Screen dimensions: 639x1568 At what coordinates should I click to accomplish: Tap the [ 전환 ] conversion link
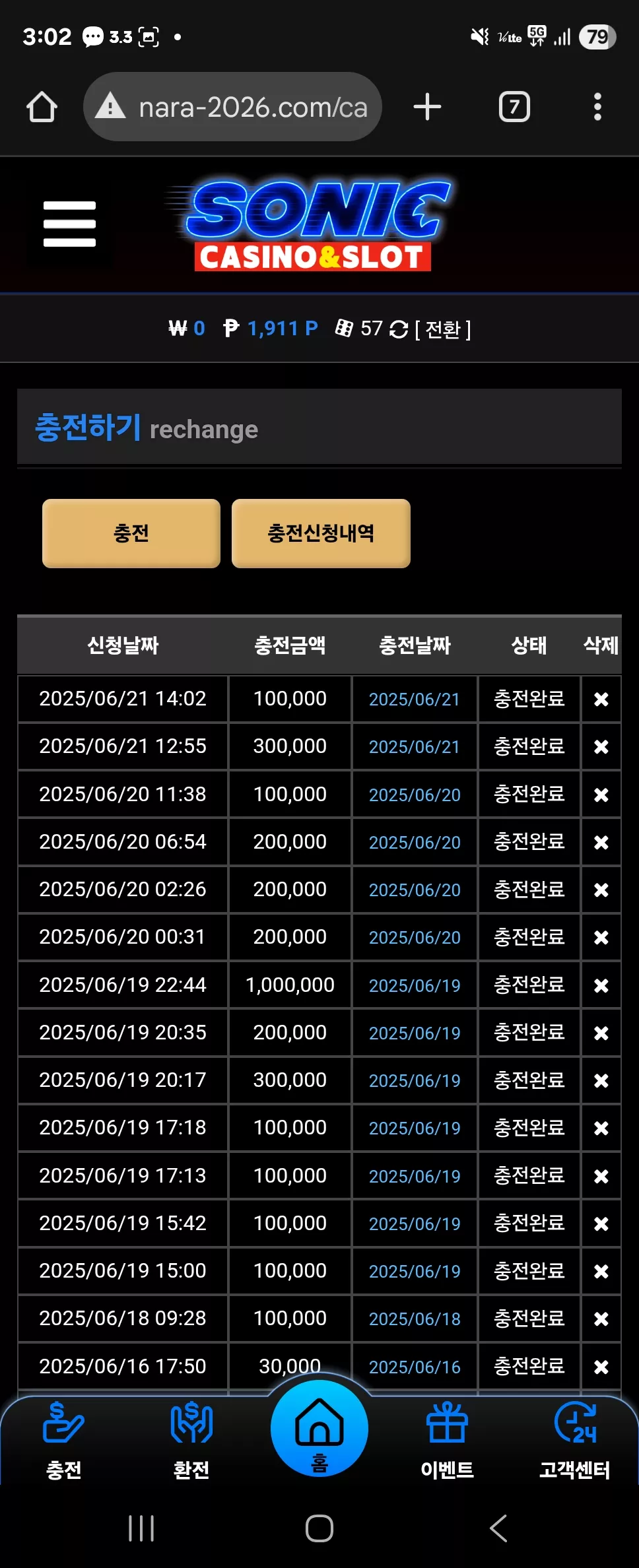pos(443,329)
